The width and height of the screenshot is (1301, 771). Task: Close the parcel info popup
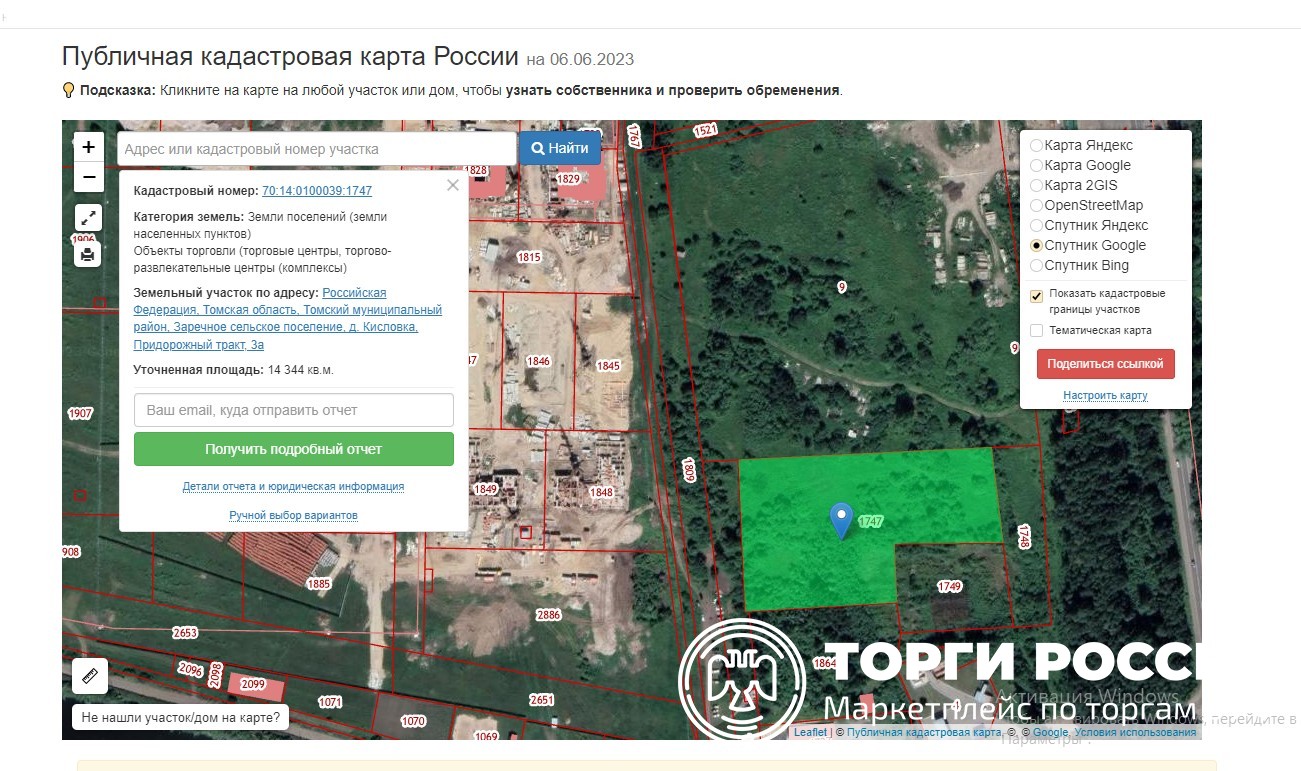pos(452,185)
